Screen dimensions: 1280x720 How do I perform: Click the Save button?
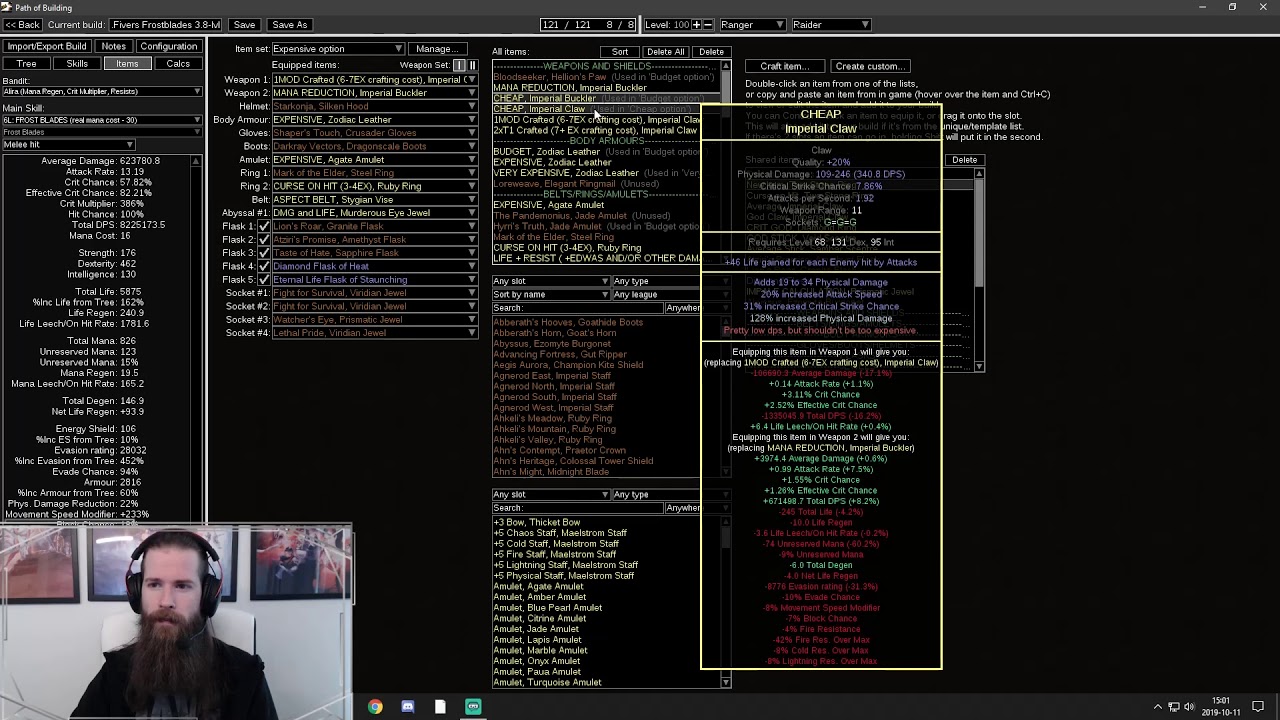(244, 24)
